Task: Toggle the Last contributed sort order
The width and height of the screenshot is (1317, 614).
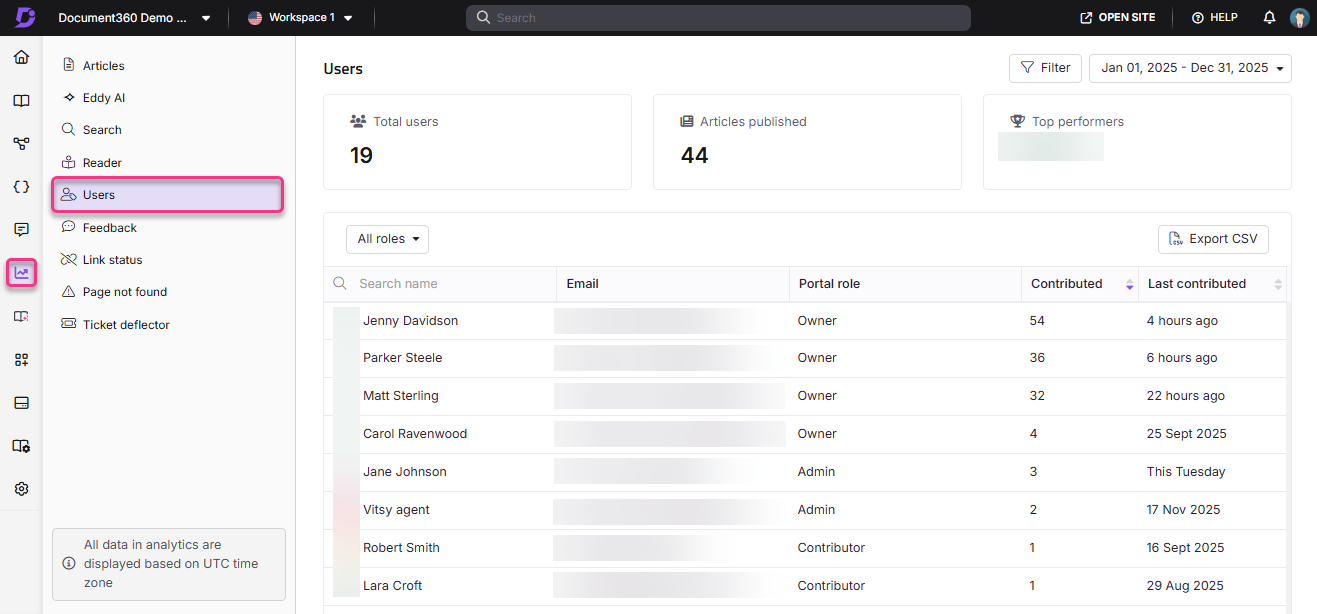Action: pyautogui.click(x=1278, y=284)
